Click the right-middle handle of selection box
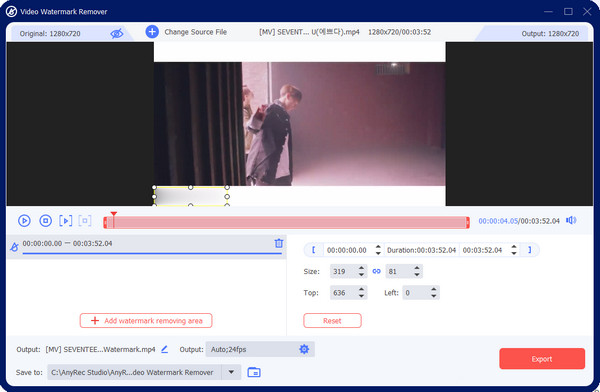This screenshot has width=600, height=392. click(x=227, y=196)
